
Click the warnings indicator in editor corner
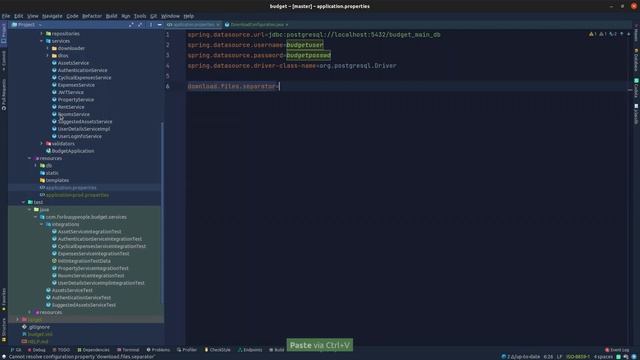point(593,34)
